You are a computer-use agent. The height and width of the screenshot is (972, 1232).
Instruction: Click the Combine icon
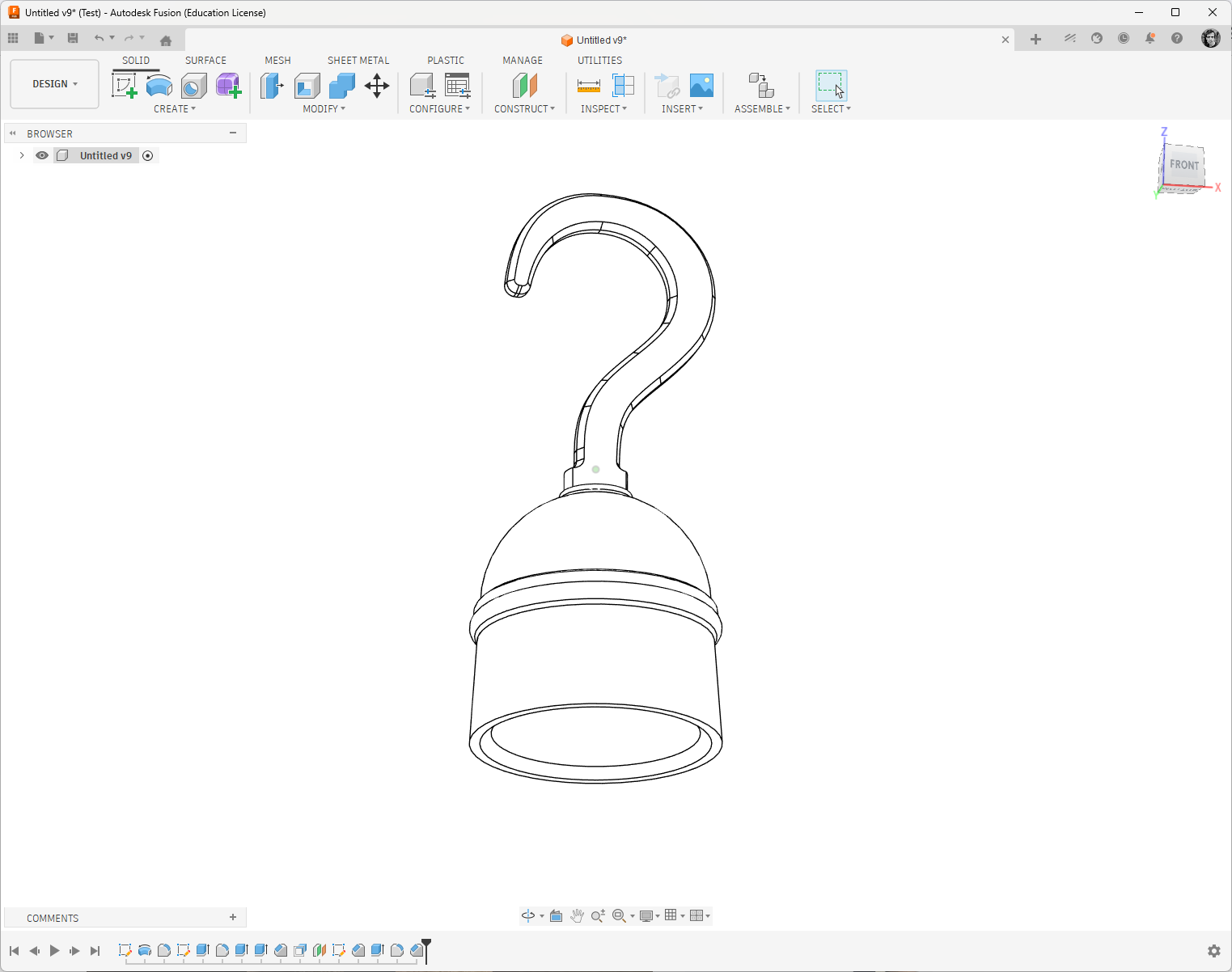click(x=342, y=85)
